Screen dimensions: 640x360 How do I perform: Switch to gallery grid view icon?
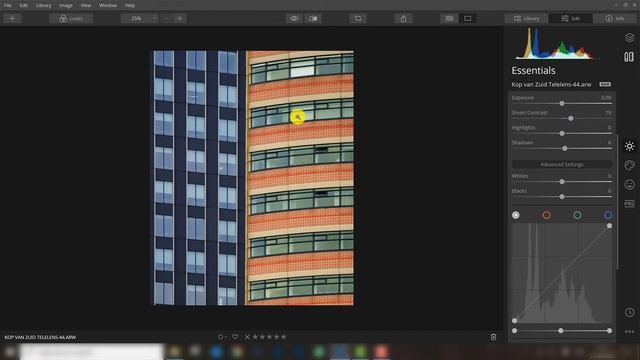tap(449, 18)
